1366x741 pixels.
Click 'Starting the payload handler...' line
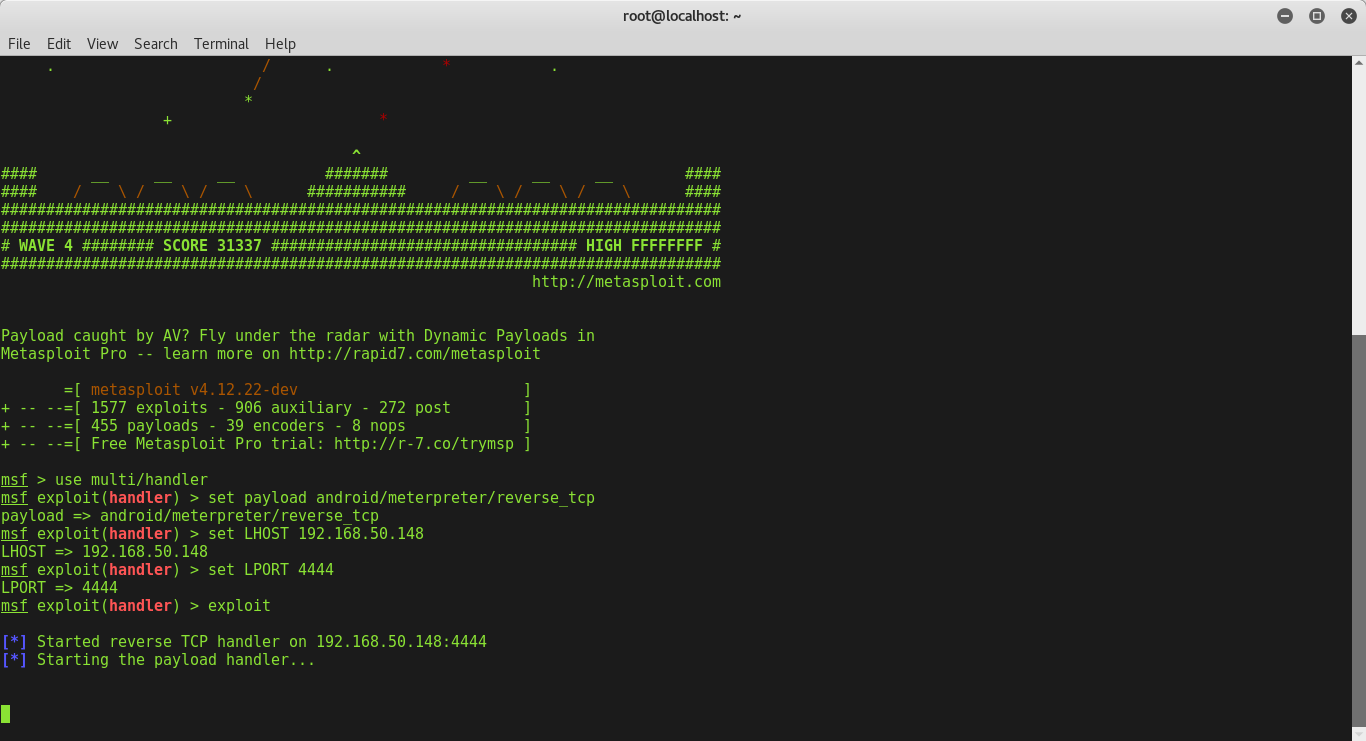[158, 660]
